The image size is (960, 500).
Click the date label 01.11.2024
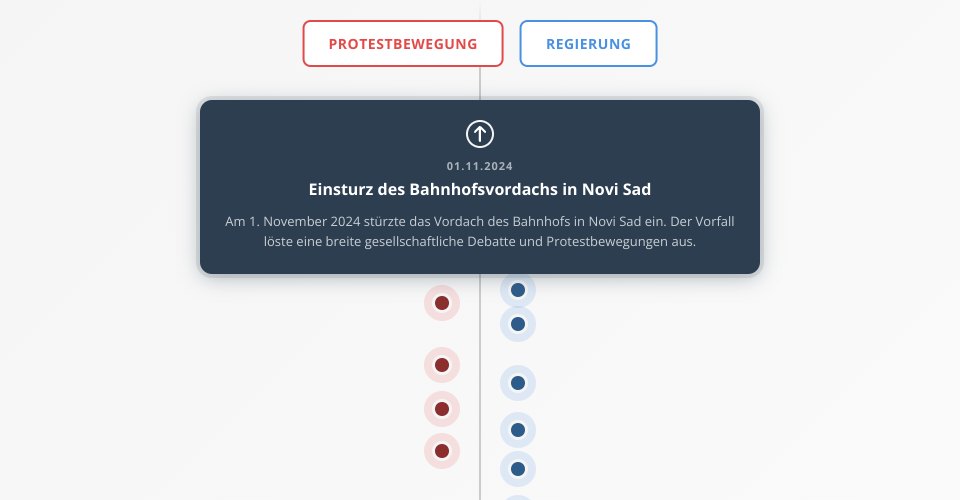480,166
